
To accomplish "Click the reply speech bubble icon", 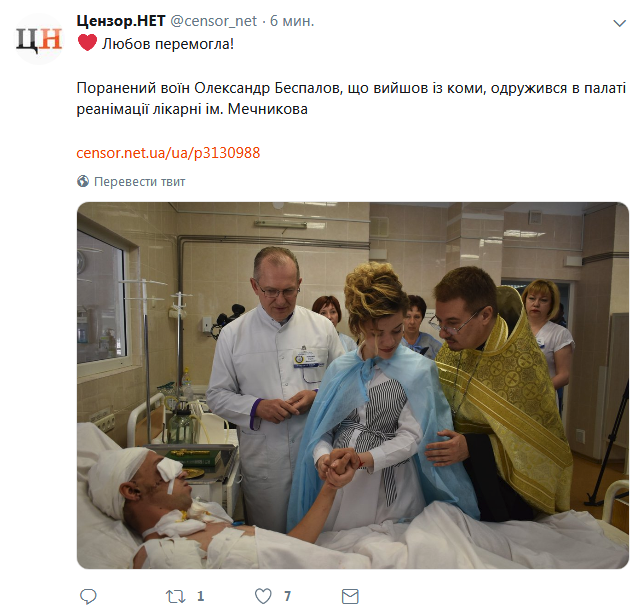I will [x=88, y=596].
